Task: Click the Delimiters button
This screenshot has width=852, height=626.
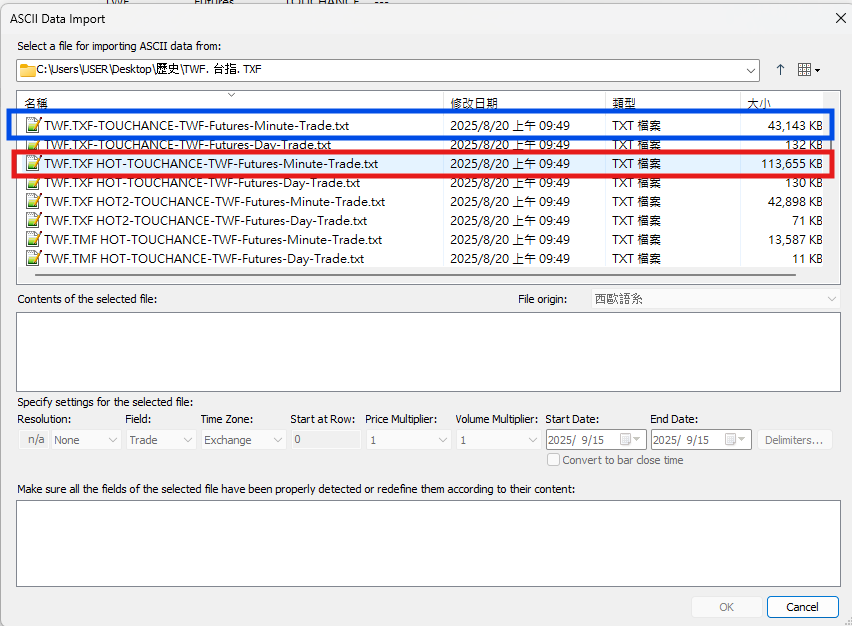Action: pos(795,440)
